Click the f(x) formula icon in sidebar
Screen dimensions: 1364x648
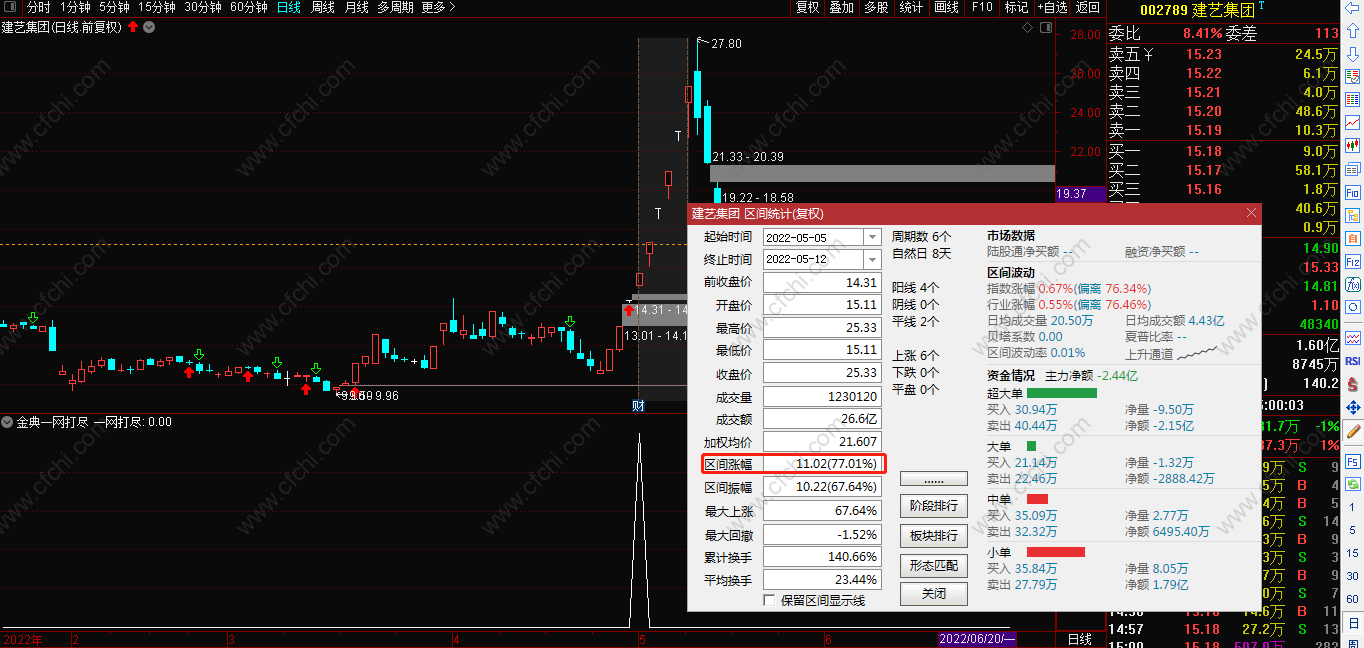pyautogui.click(x=1353, y=286)
